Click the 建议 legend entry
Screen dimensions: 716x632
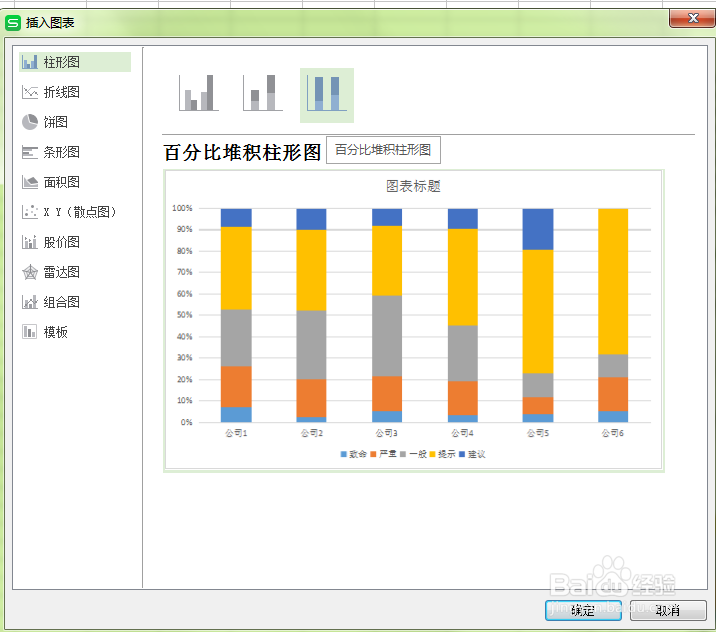472,454
